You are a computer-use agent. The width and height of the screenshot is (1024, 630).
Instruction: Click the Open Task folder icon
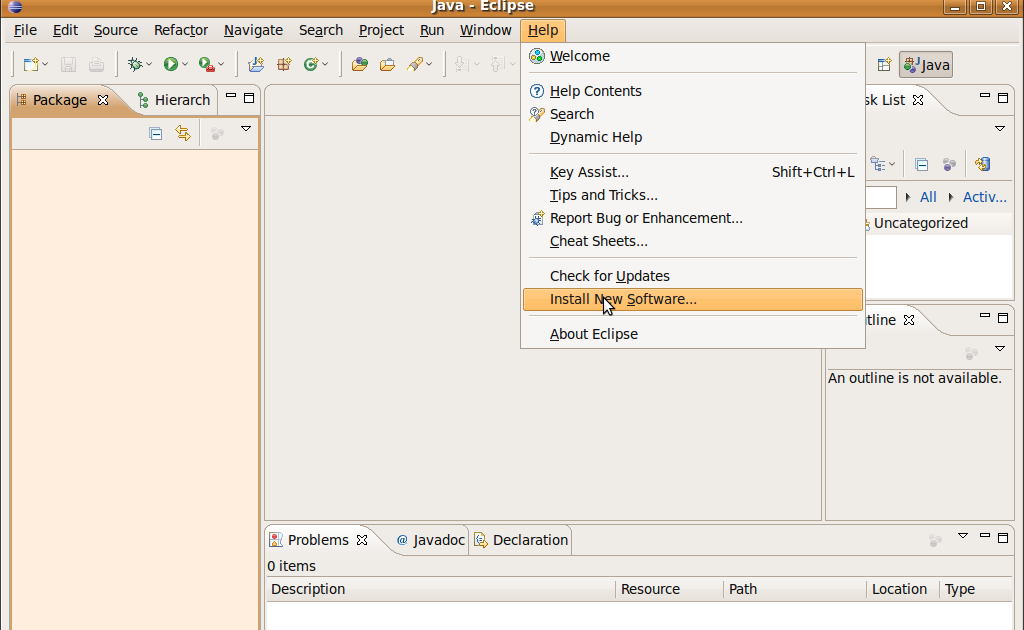tap(387, 64)
